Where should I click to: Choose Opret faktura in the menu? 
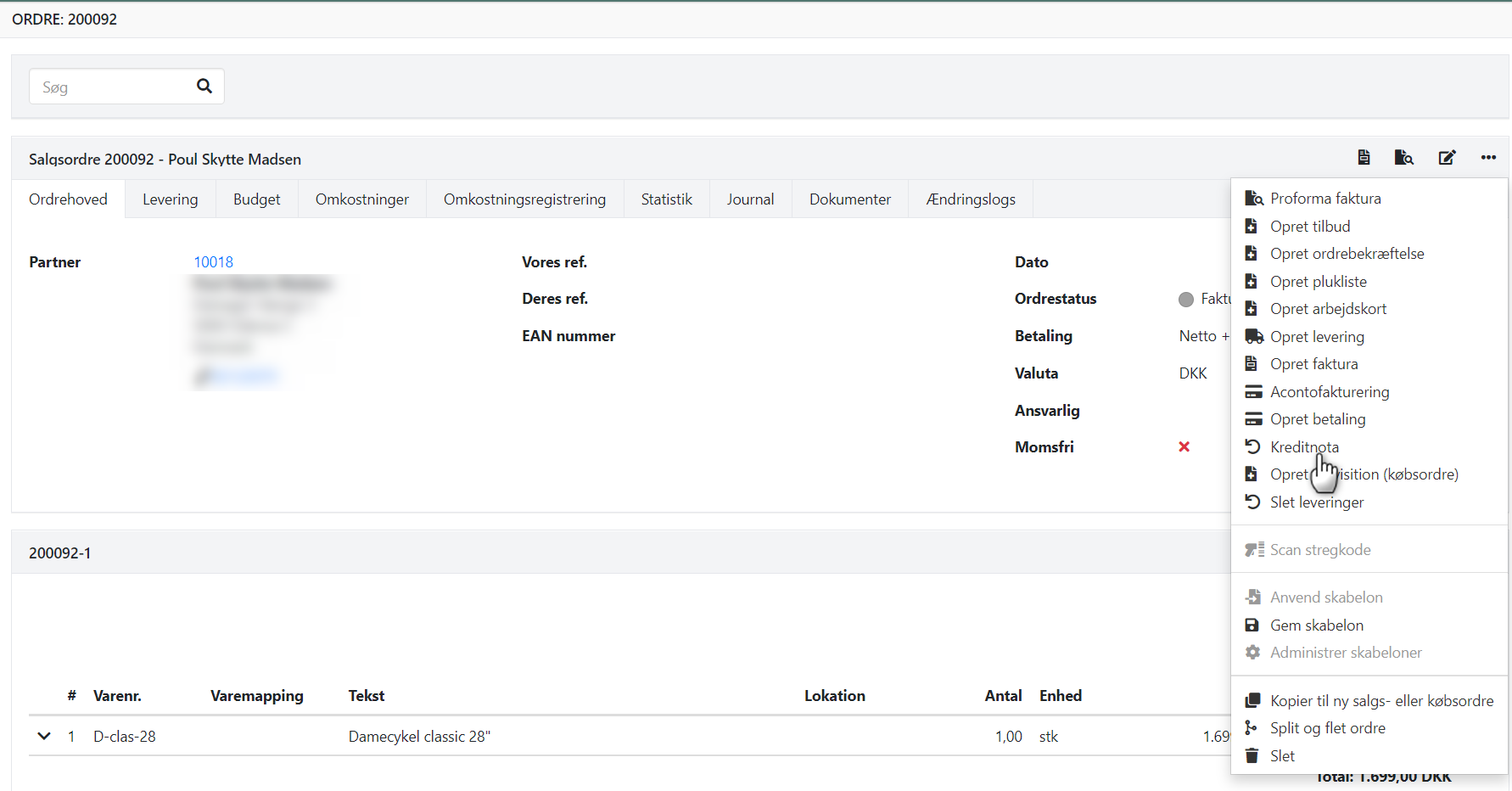click(x=1313, y=363)
